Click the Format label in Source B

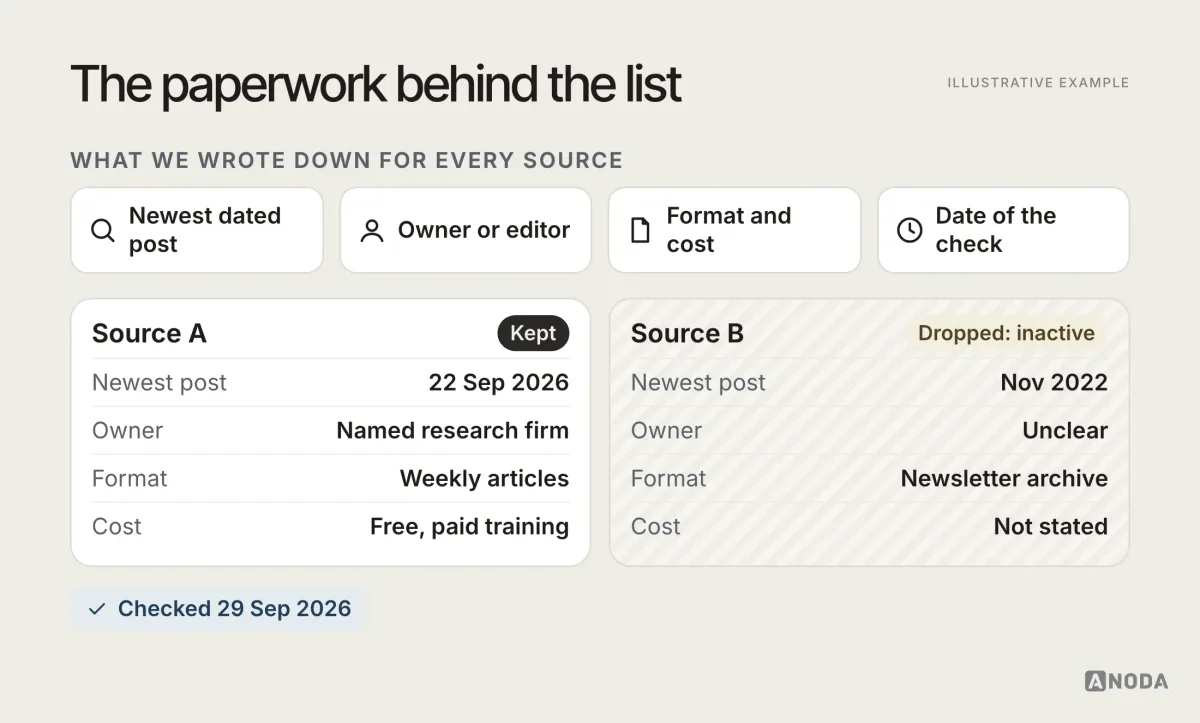[x=669, y=478]
